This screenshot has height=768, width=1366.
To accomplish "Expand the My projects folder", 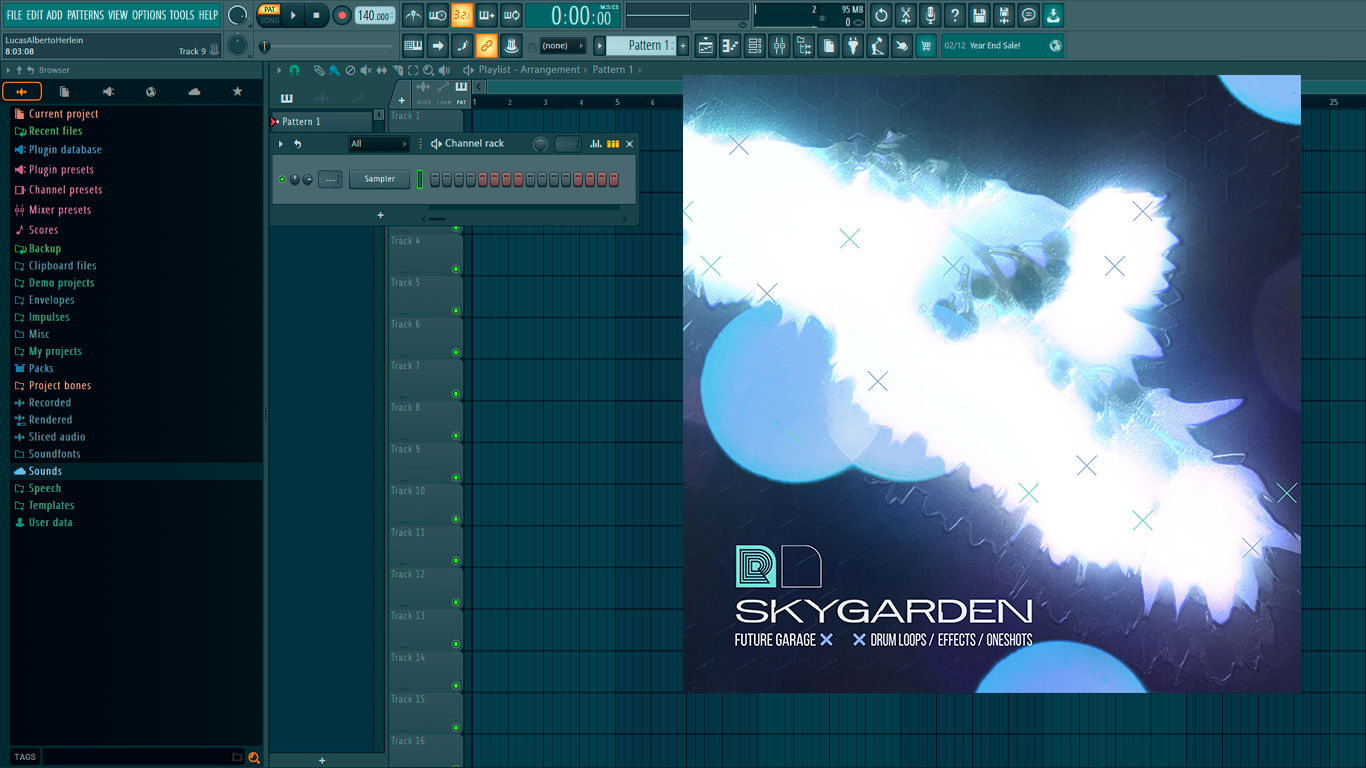I will pos(55,351).
